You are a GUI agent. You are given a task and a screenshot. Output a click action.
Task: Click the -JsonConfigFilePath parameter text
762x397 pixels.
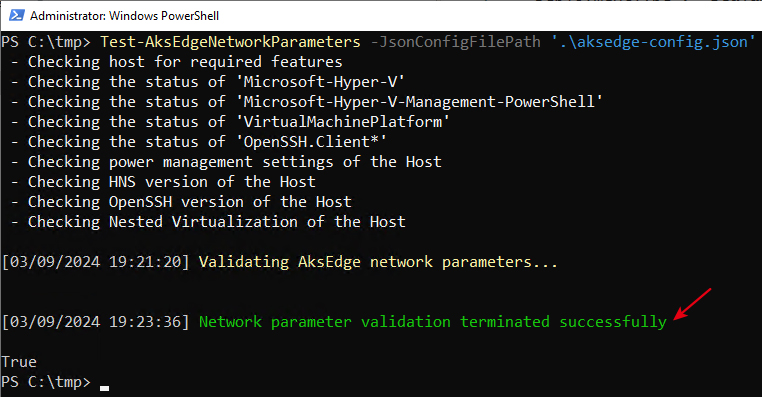455,42
